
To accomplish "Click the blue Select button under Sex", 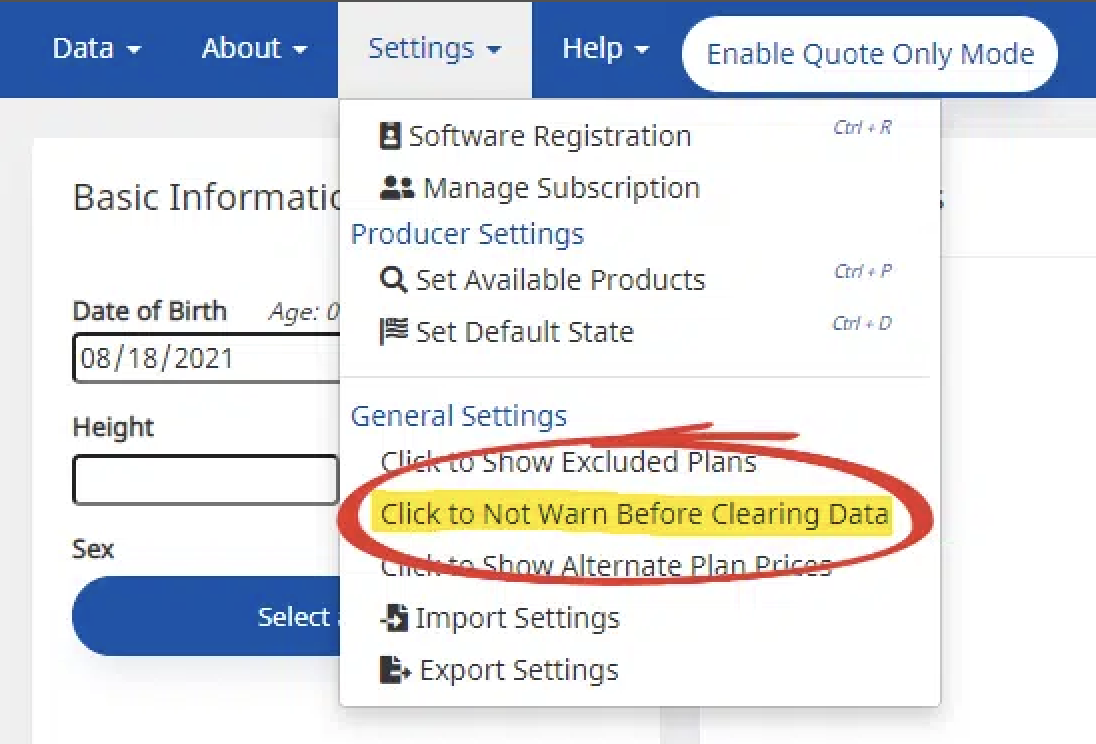I will [x=206, y=616].
